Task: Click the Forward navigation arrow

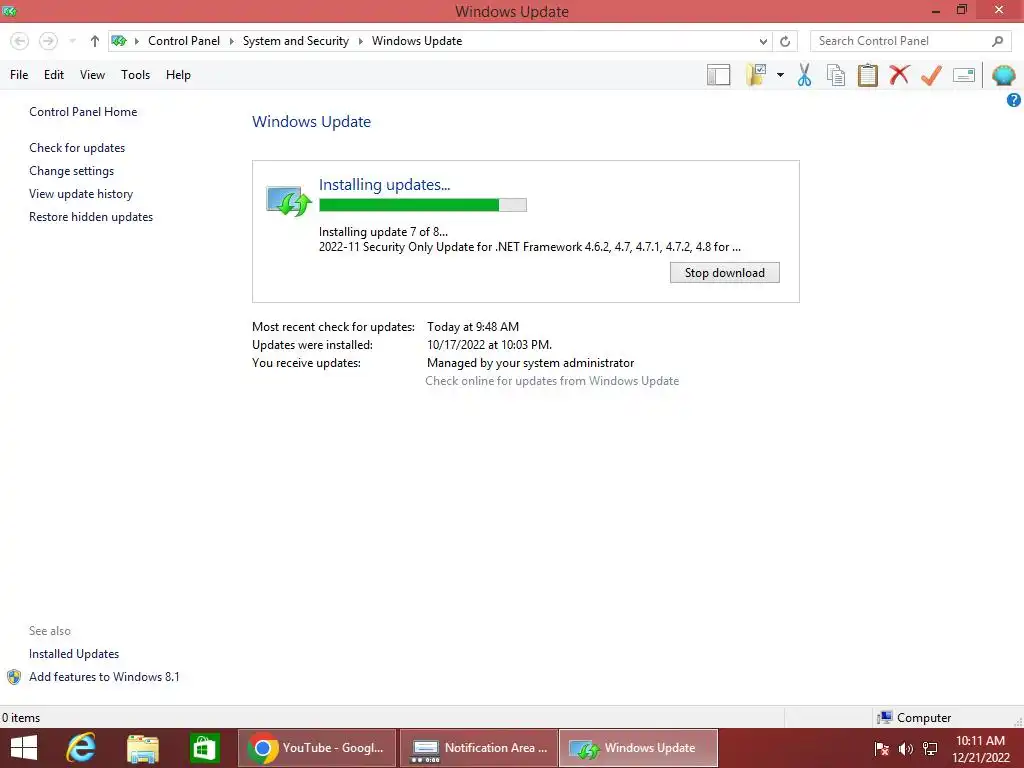Action: tap(48, 41)
